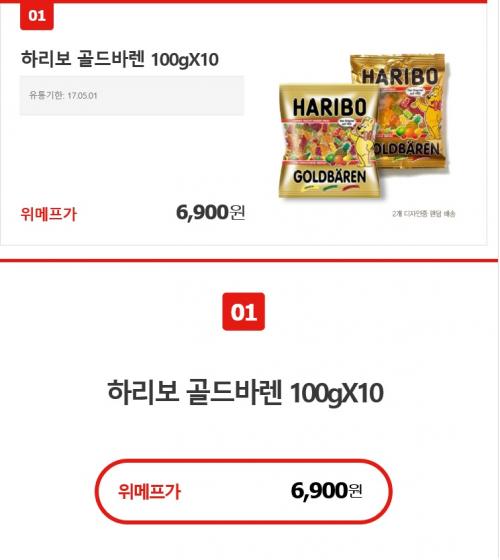This screenshot has width=500, height=560.
Task: Open the large centered 하리보 골드바렌 100gX10 title
Action: [245, 392]
